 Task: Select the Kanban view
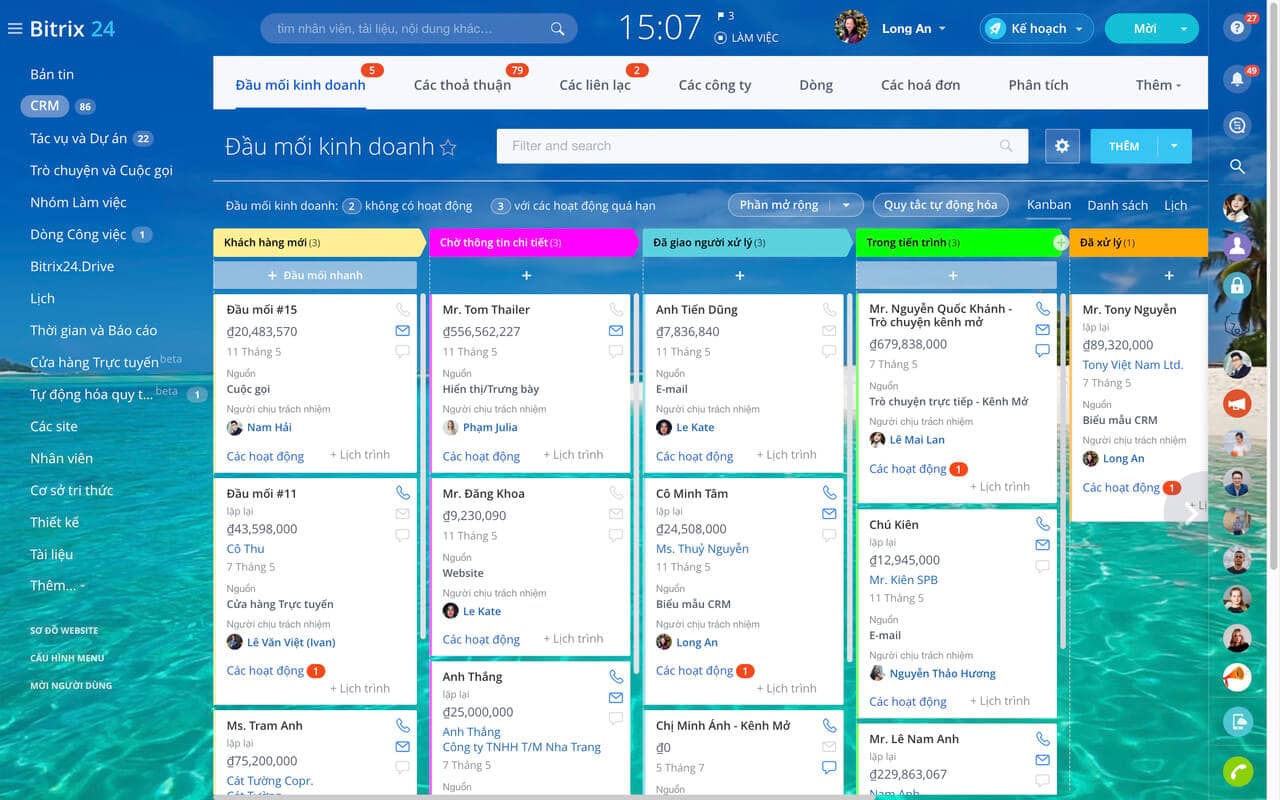point(1049,204)
